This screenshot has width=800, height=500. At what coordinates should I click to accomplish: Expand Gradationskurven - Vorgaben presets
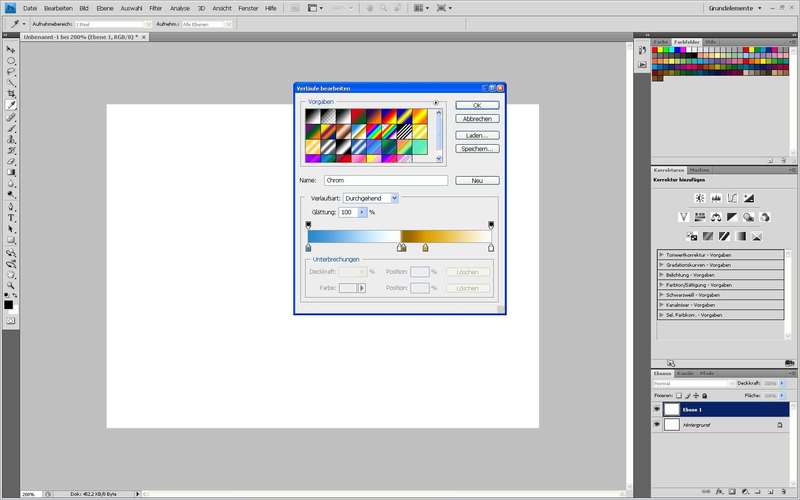point(662,265)
